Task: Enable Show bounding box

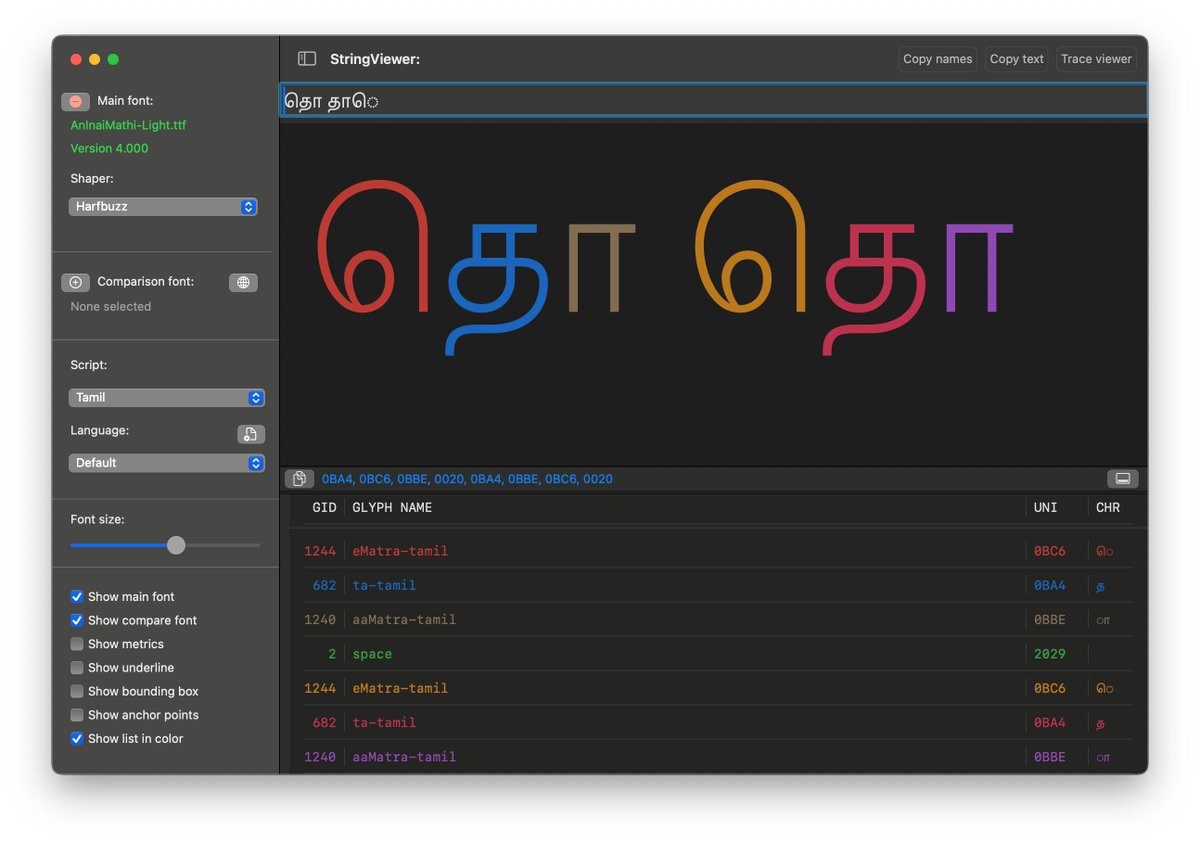Action: pos(77,692)
